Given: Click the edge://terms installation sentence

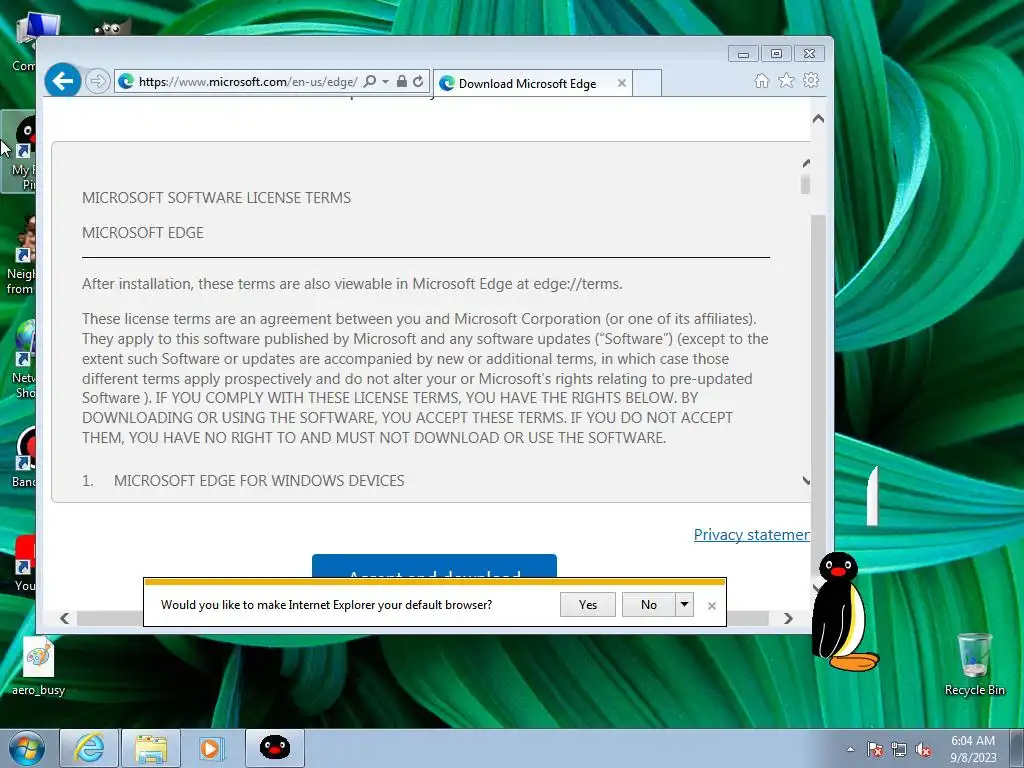Looking at the screenshot, I should pyautogui.click(x=352, y=284).
